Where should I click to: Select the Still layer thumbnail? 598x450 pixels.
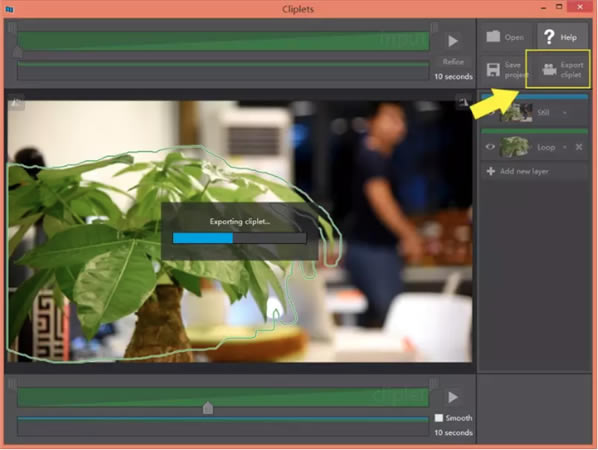tap(516, 112)
